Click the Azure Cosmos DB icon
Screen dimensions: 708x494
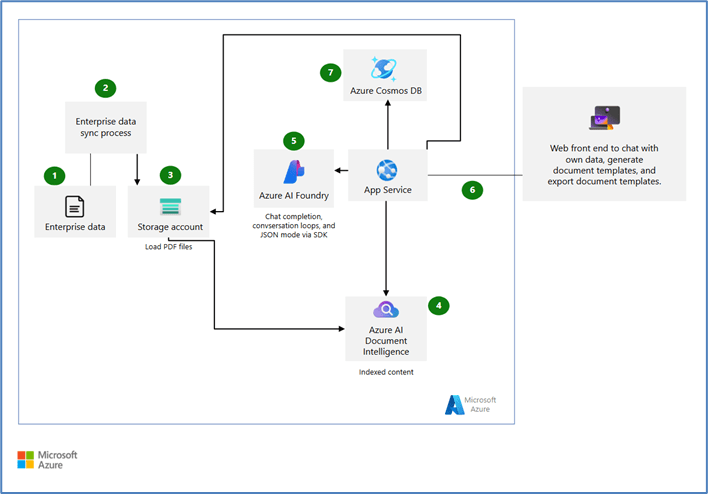[385, 68]
